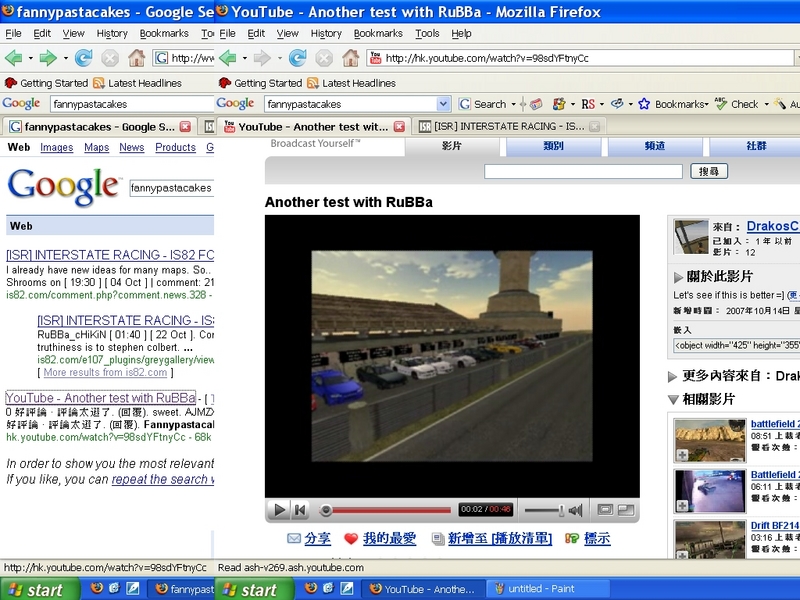Viewport: 800px width, 600px height.
Task: Click the Google logo in YouTube window toolbar
Action: [235, 104]
